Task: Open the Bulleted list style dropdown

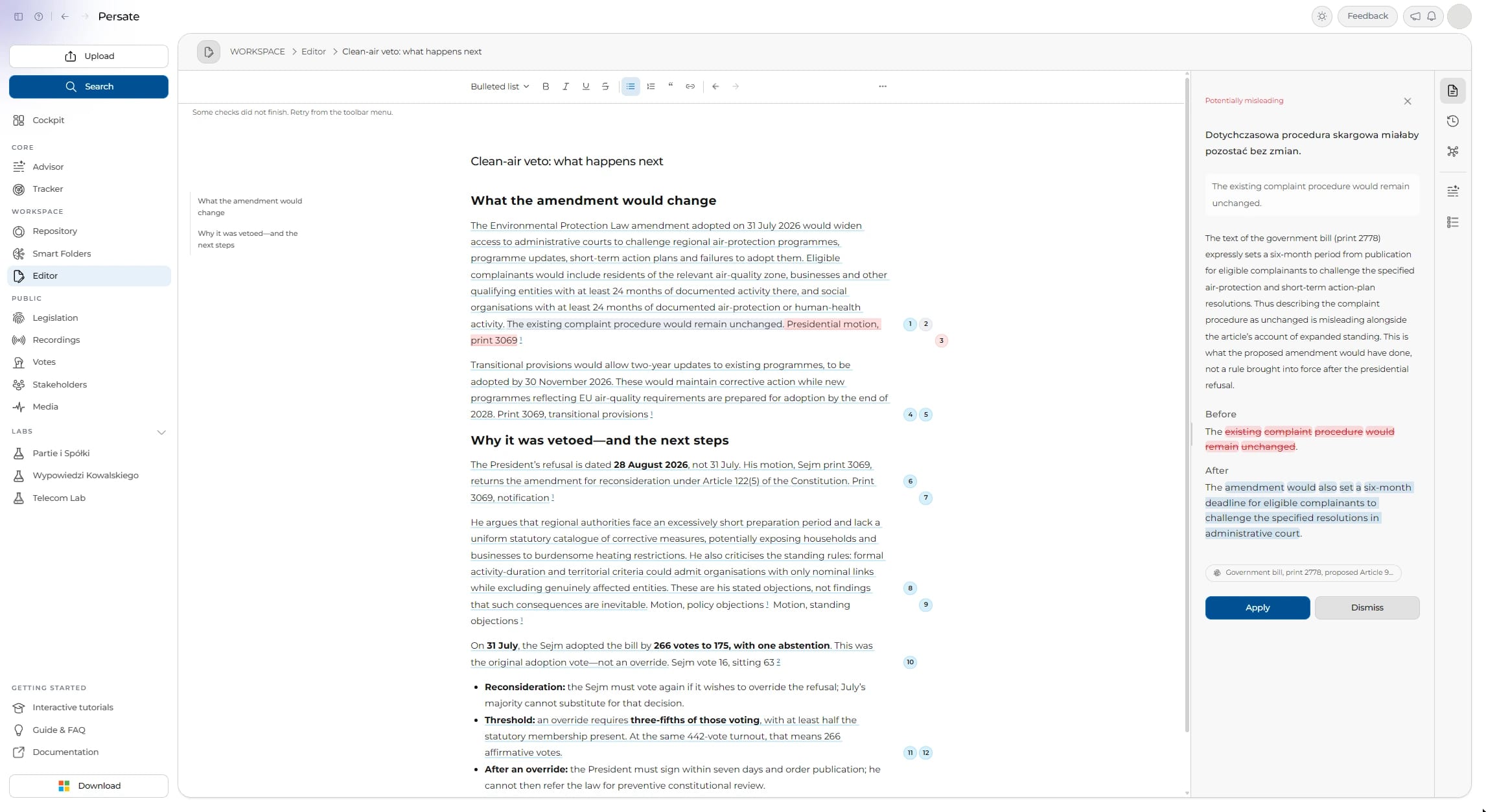Action: click(x=500, y=86)
